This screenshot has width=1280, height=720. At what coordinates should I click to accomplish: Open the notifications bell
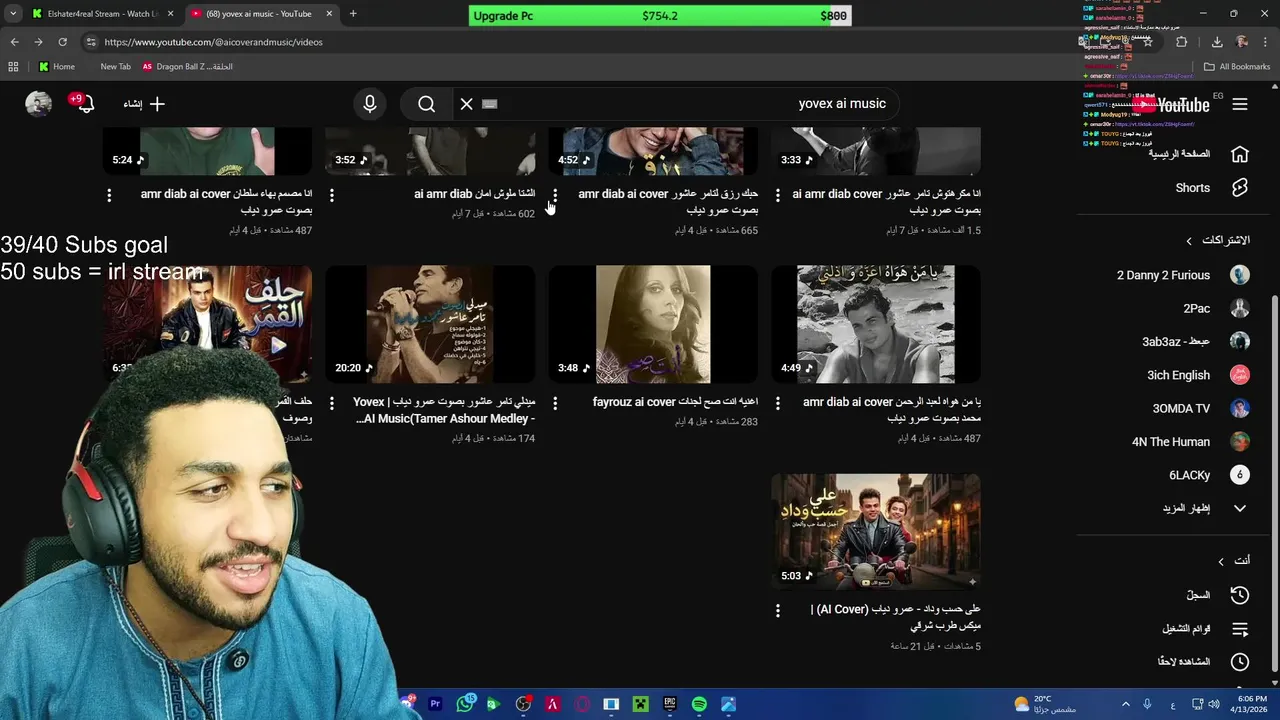84,103
